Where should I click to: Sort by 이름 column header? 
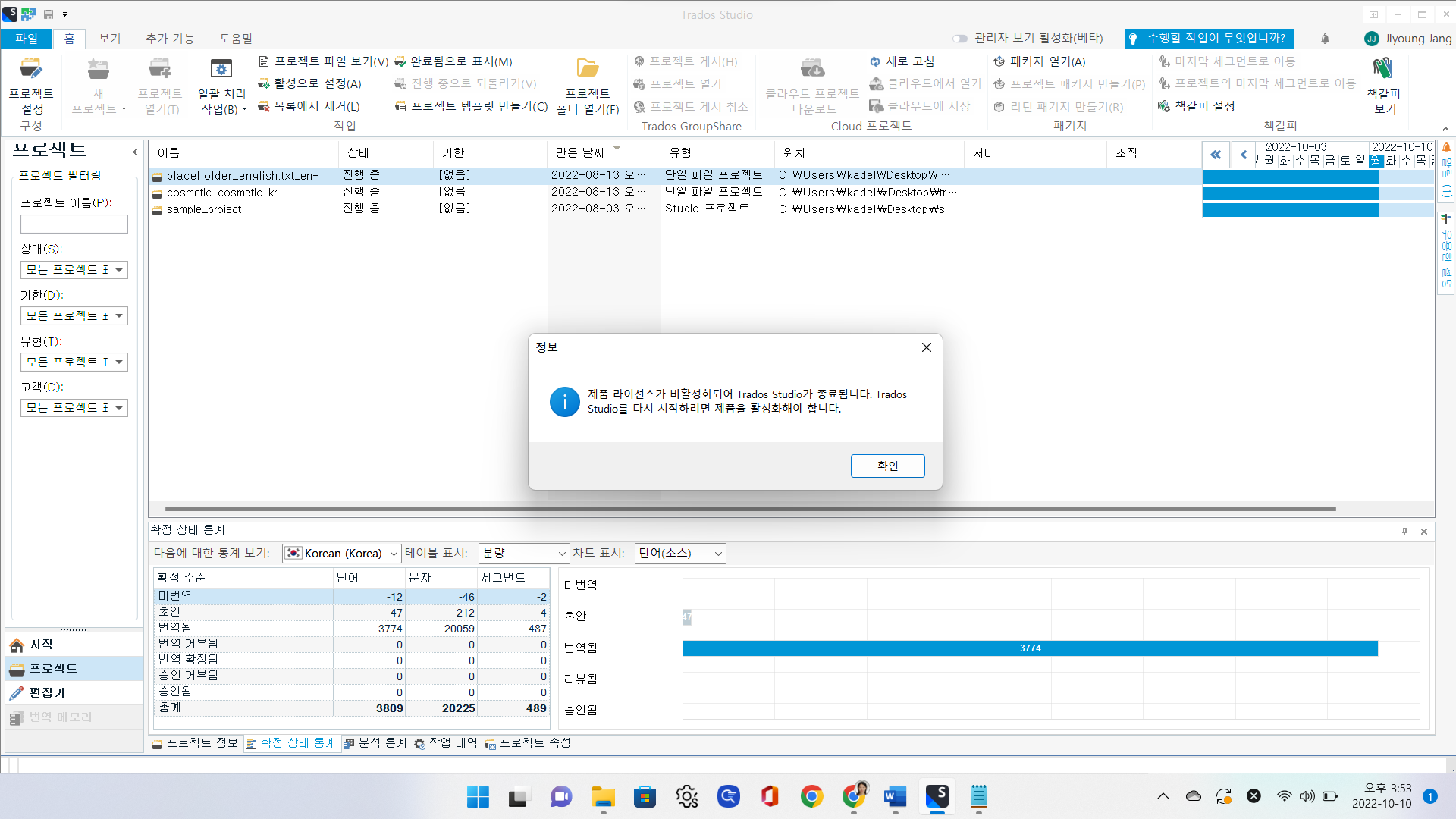[243, 152]
